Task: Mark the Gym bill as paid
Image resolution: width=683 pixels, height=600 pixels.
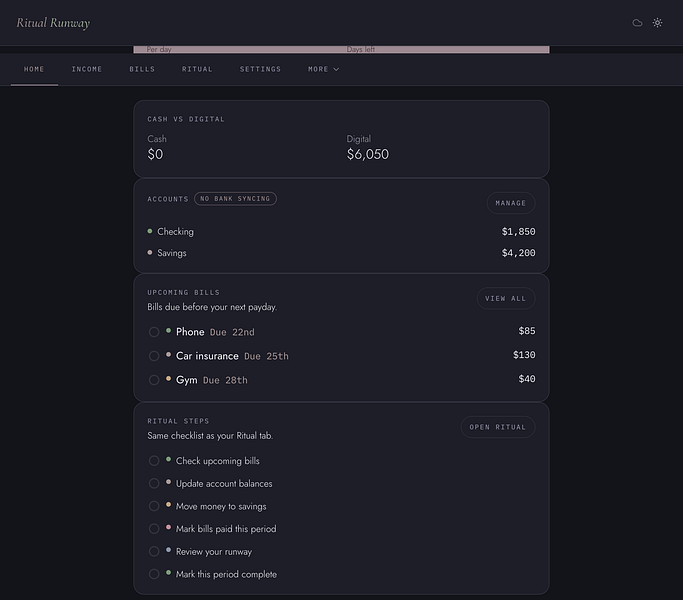Action: click(x=154, y=380)
